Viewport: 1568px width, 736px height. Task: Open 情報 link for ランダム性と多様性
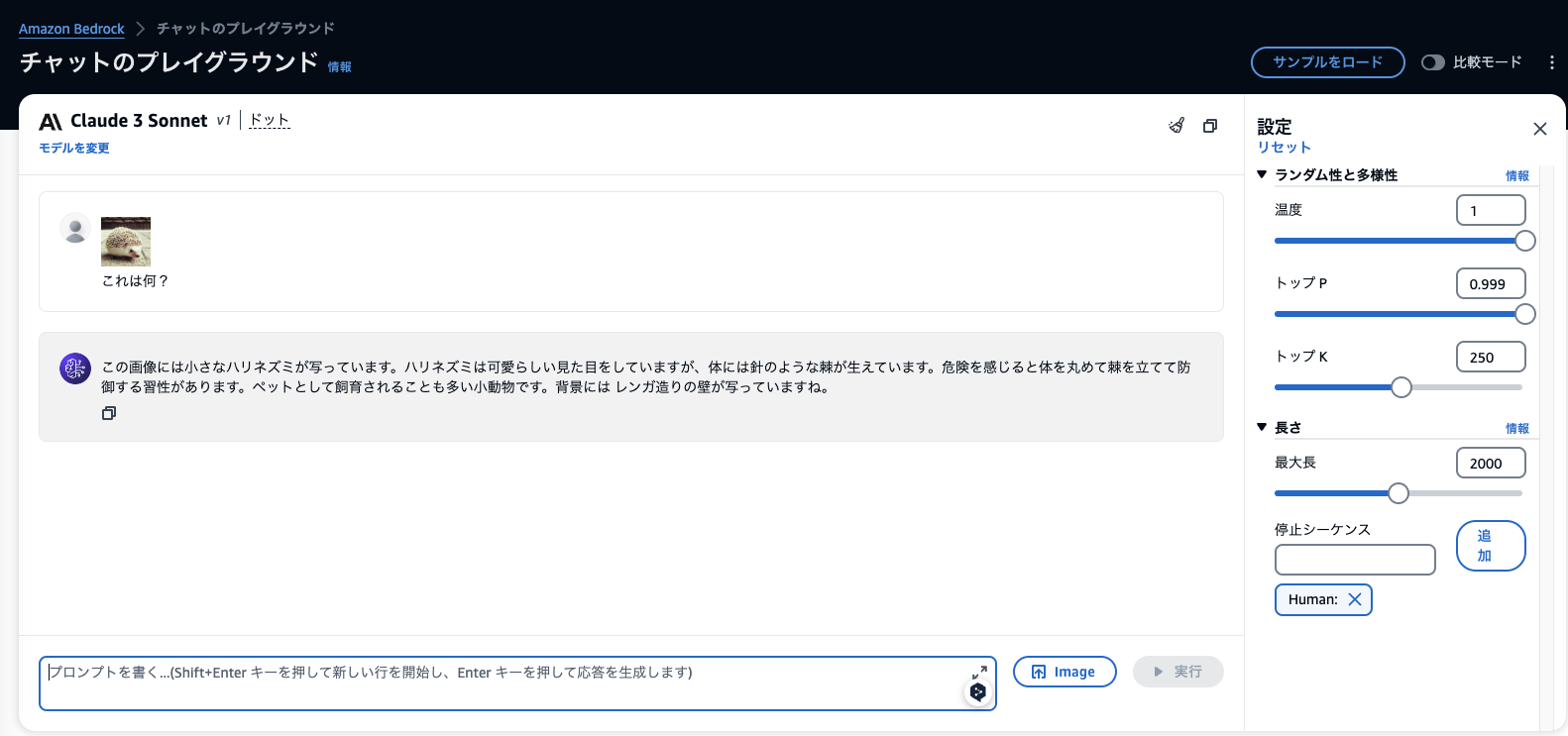1517,175
